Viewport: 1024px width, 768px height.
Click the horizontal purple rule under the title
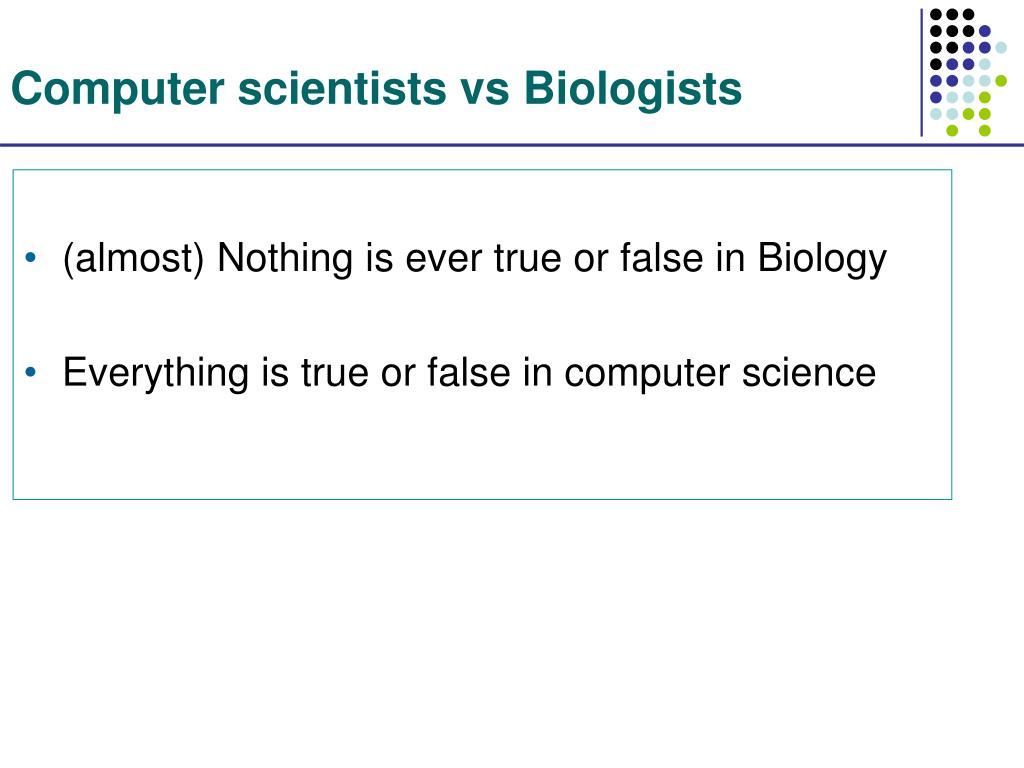(512, 145)
